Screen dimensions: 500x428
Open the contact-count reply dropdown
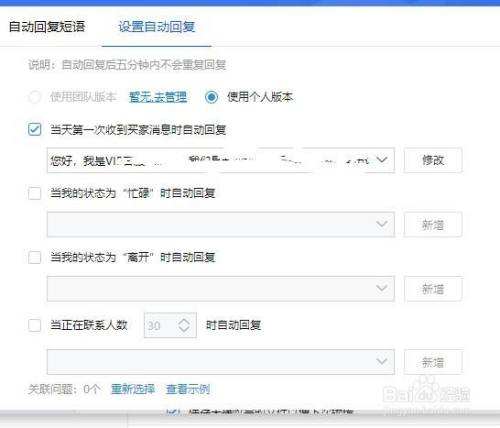click(x=221, y=362)
